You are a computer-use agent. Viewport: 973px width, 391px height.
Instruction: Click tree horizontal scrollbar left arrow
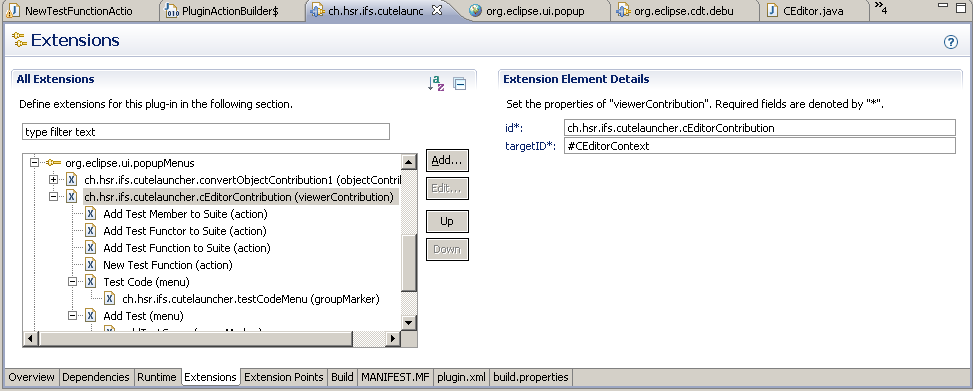30,339
